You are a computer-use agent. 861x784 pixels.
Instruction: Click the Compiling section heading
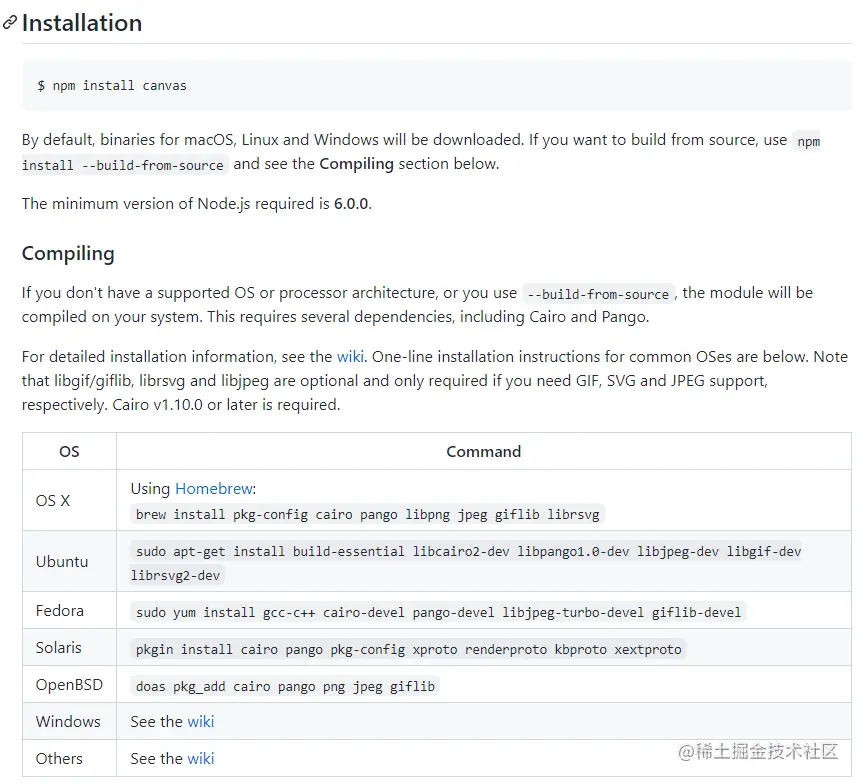(68, 253)
